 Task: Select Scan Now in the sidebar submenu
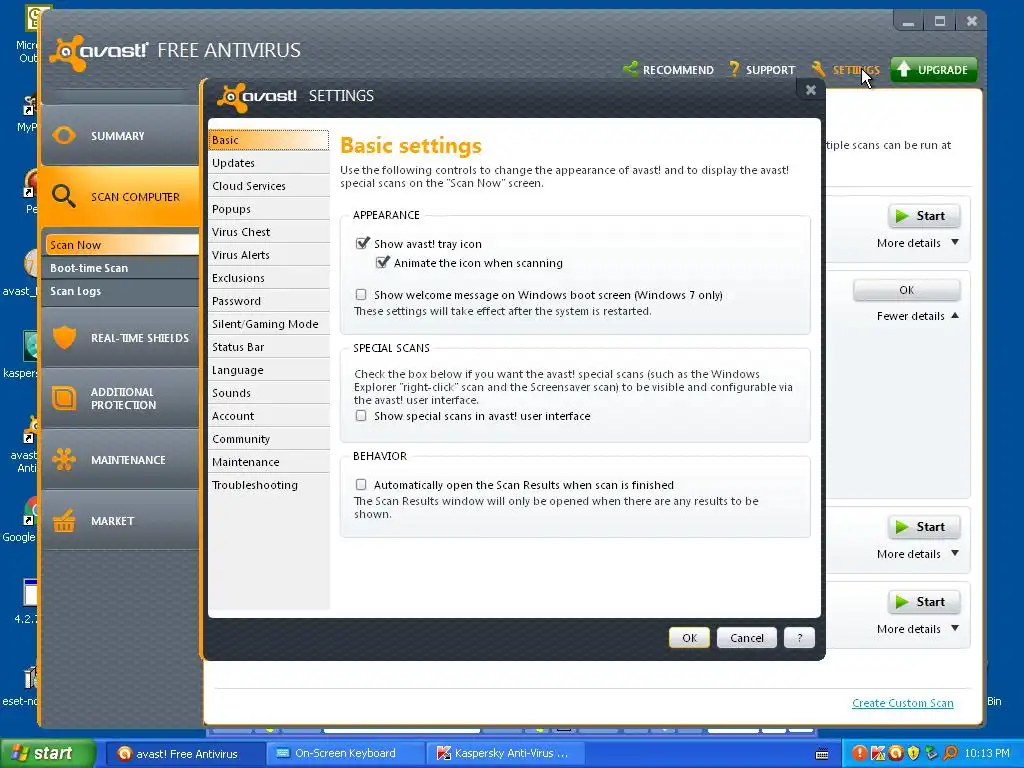click(x=121, y=245)
